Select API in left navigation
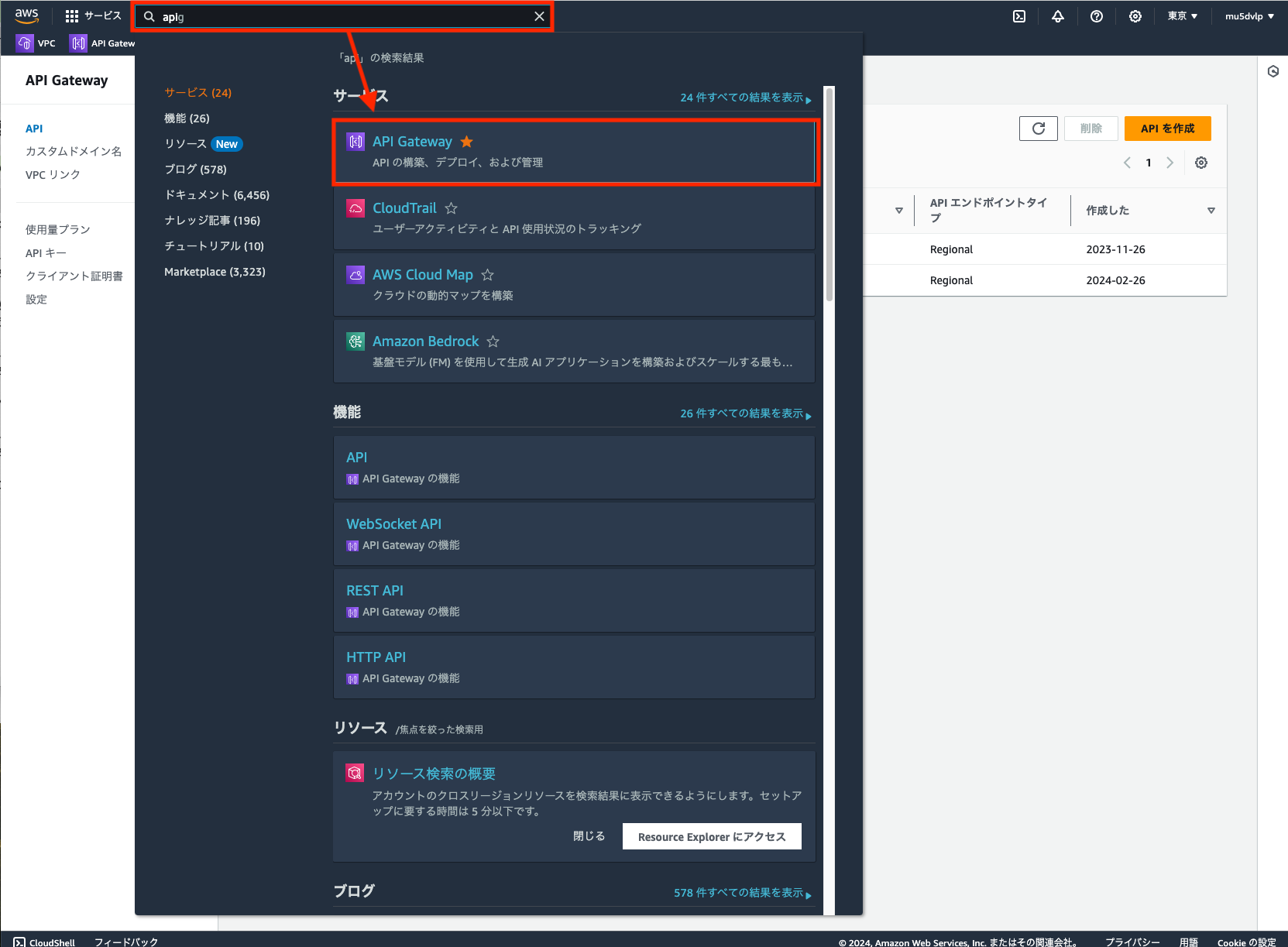 pos(34,129)
